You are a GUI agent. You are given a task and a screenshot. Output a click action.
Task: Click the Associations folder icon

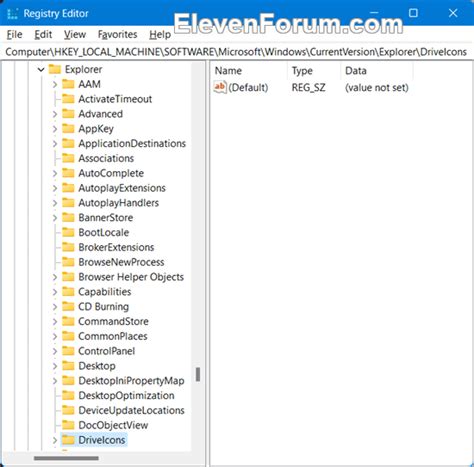68,158
